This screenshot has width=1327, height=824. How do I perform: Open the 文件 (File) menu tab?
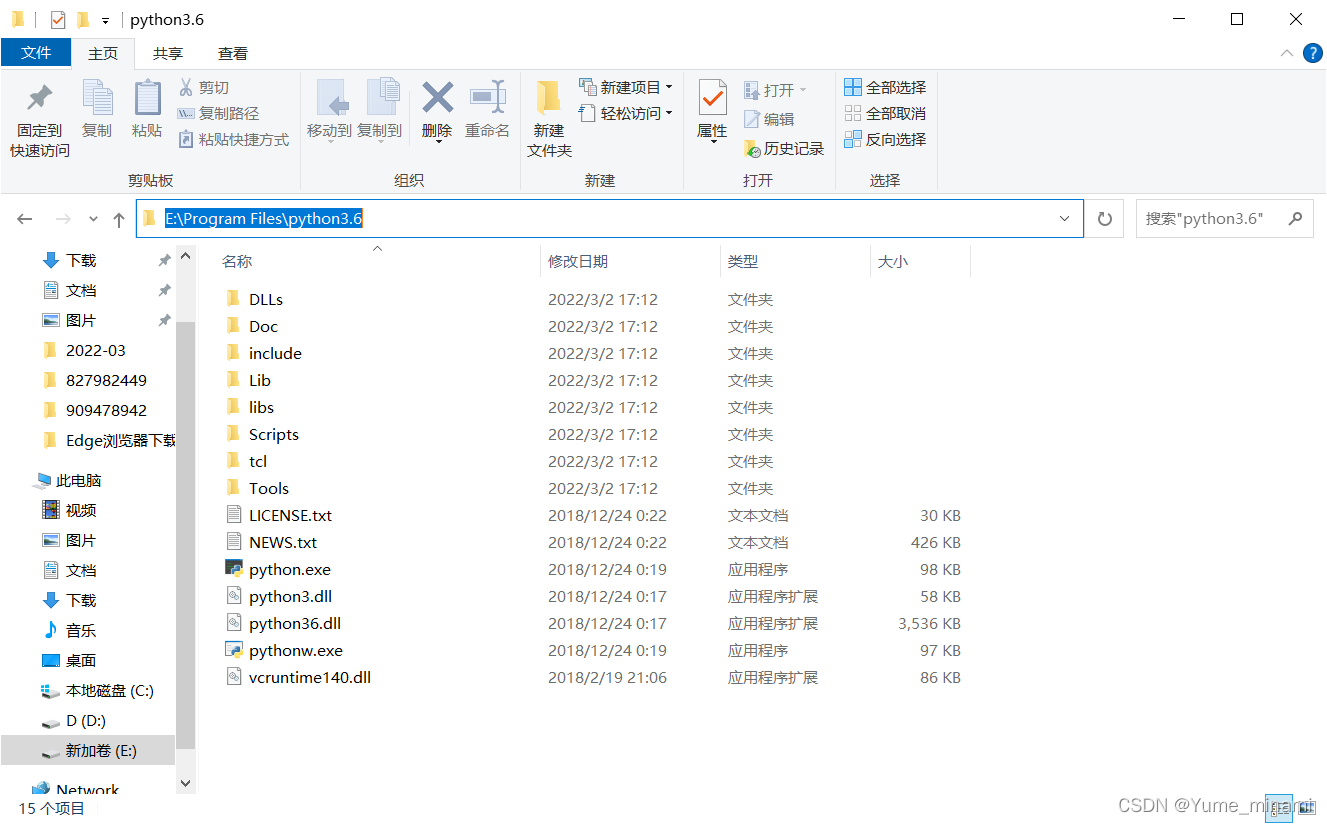click(x=36, y=53)
